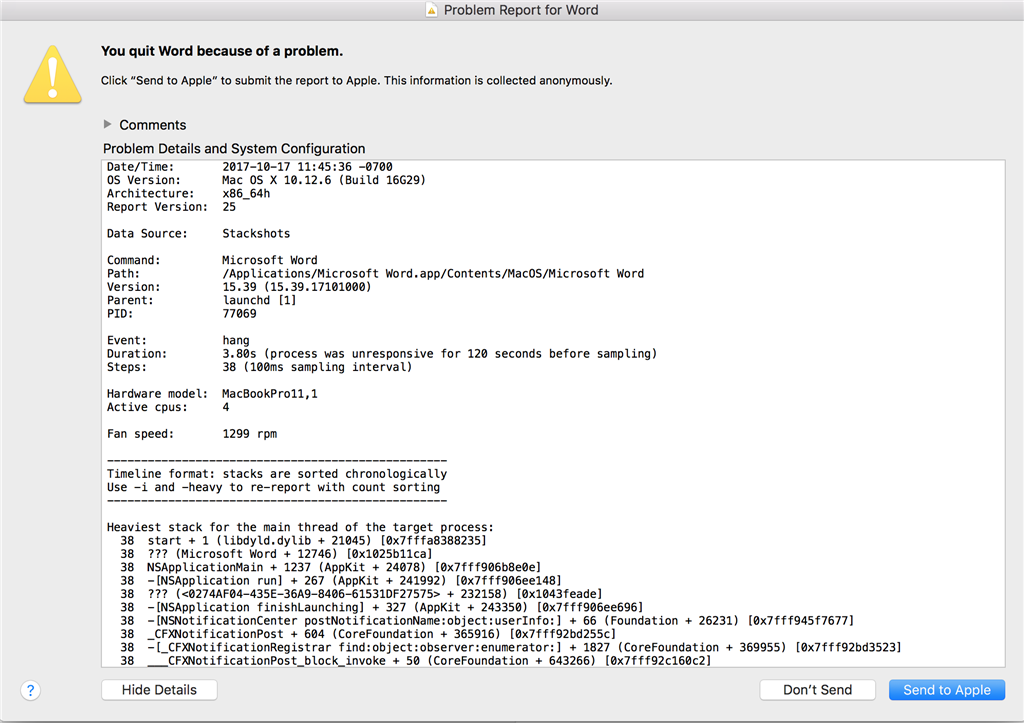Click 'You quit Word because of a problem.' heading

coord(221,51)
